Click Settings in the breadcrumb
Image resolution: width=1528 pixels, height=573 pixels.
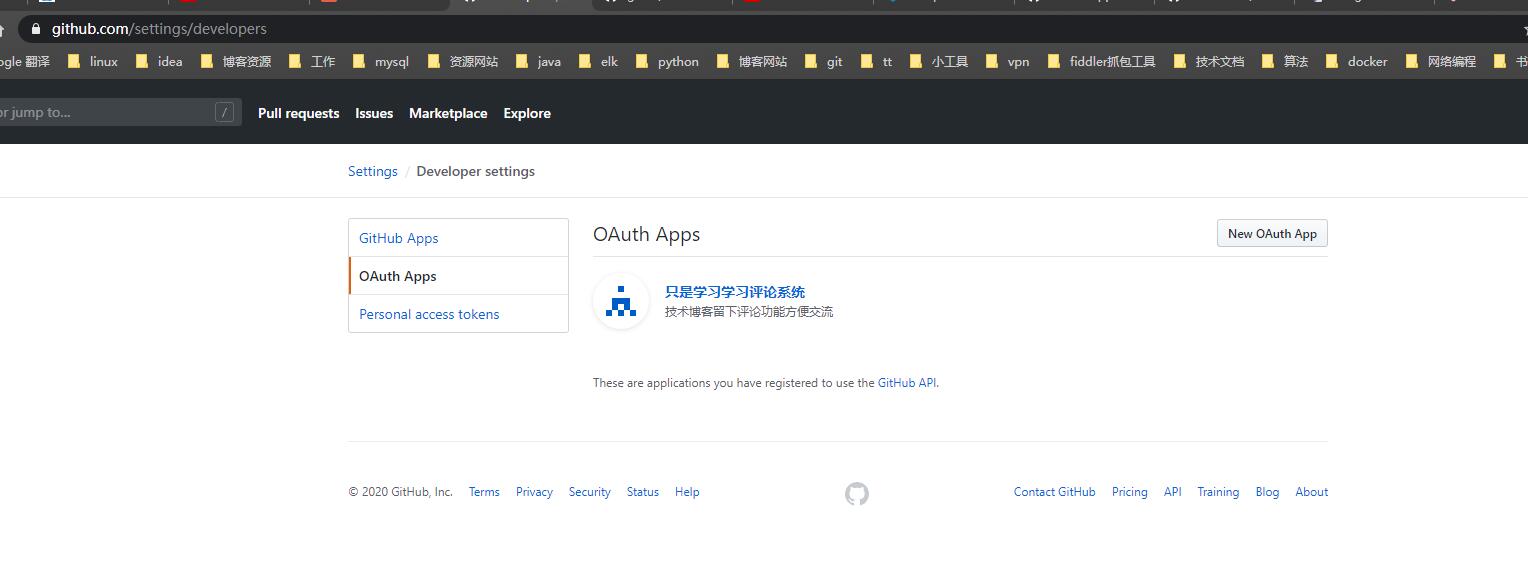coord(373,171)
